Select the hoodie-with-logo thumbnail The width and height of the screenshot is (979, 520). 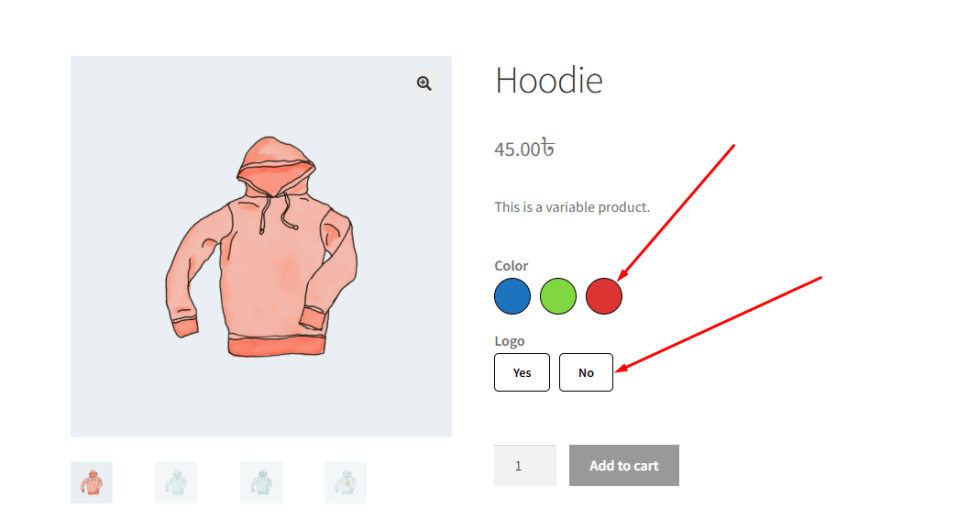click(x=346, y=482)
